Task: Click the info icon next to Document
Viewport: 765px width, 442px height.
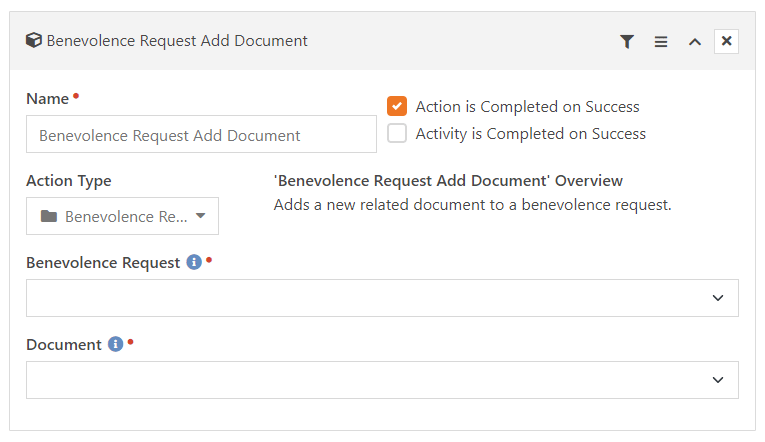Action: tap(116, 344)
